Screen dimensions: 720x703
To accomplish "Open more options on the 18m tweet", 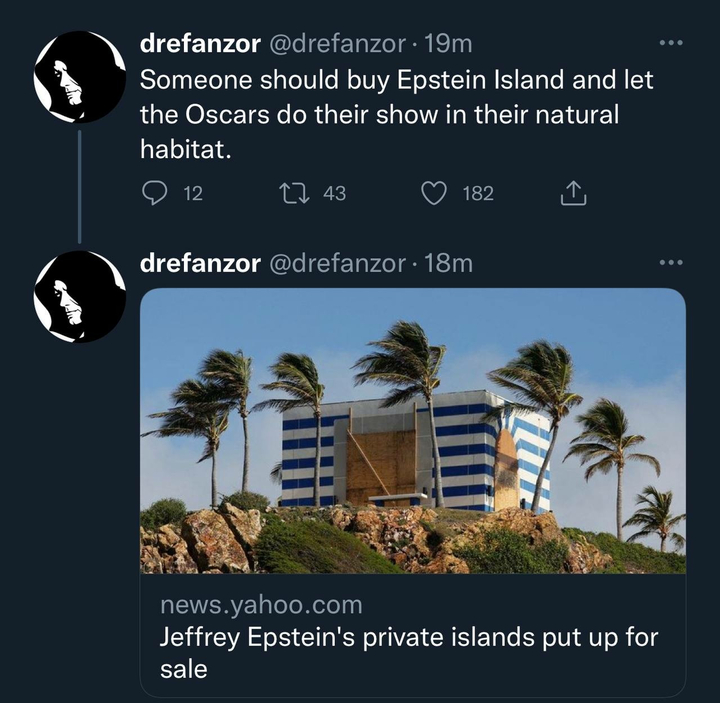I will (x=671, y=263).
